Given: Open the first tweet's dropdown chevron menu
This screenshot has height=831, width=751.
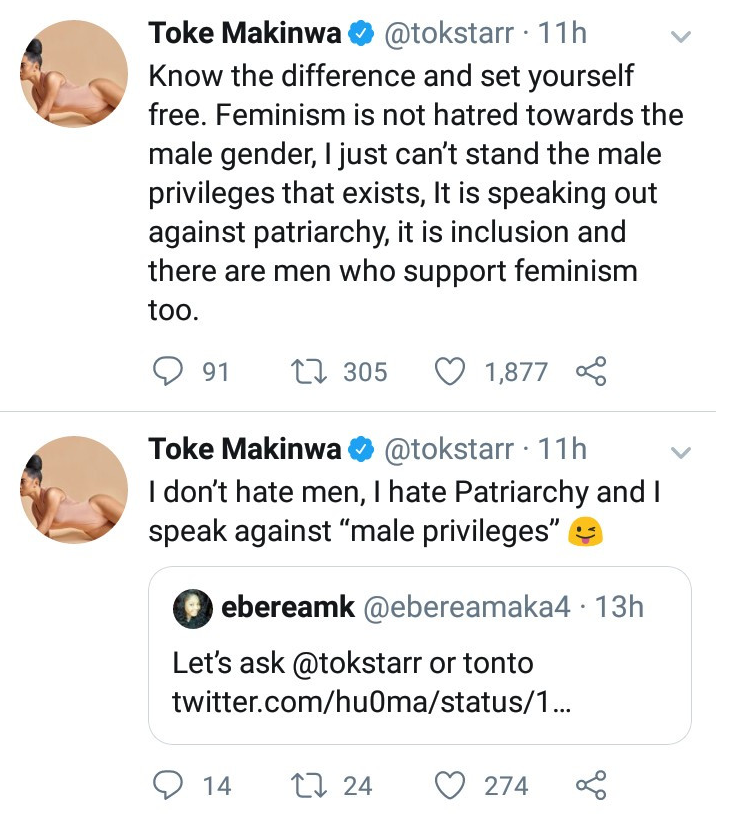Looking at the screenshot, I should coord(680,37).
